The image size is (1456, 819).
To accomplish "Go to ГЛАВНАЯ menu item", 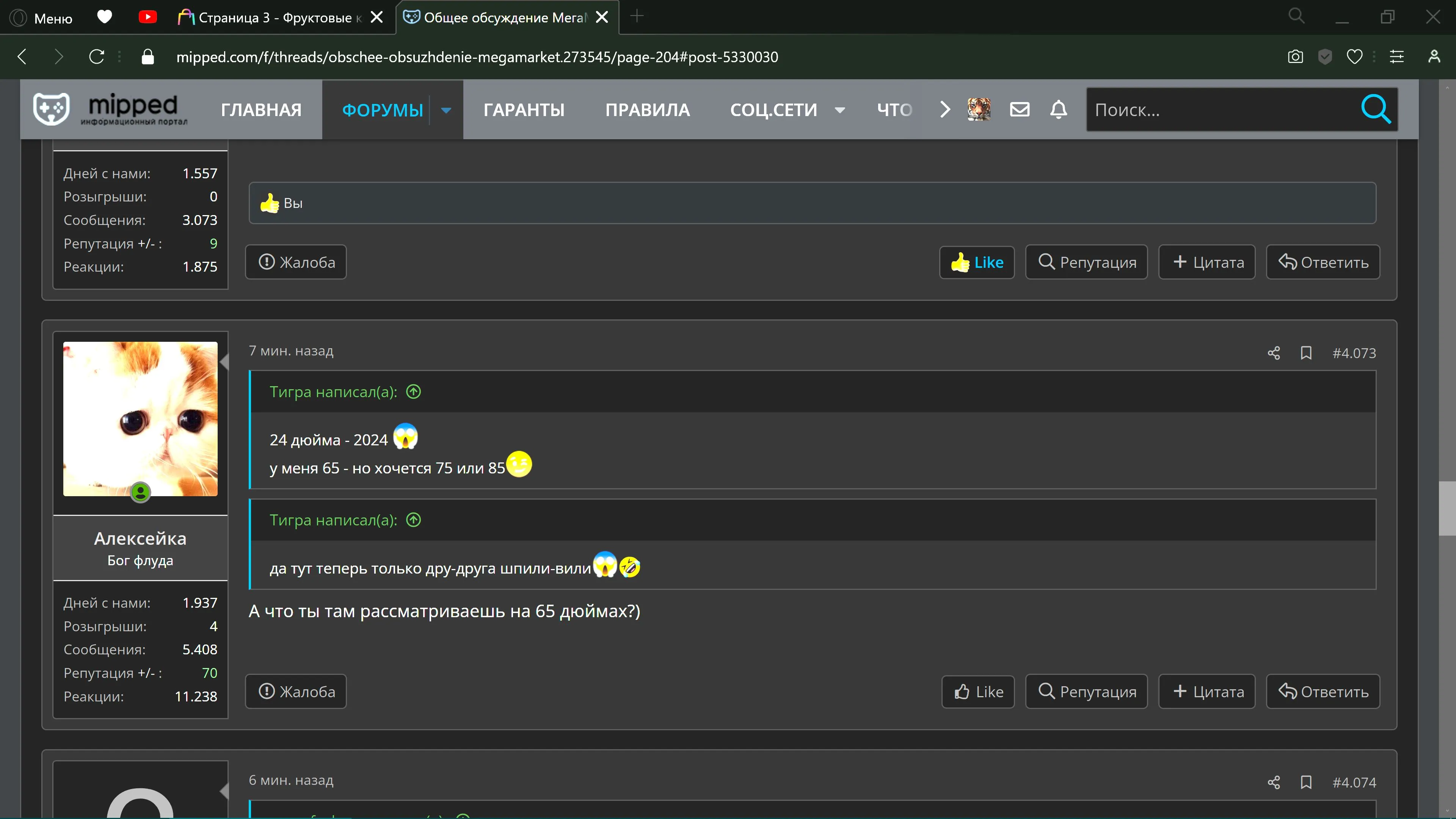I will click(261, 110).
